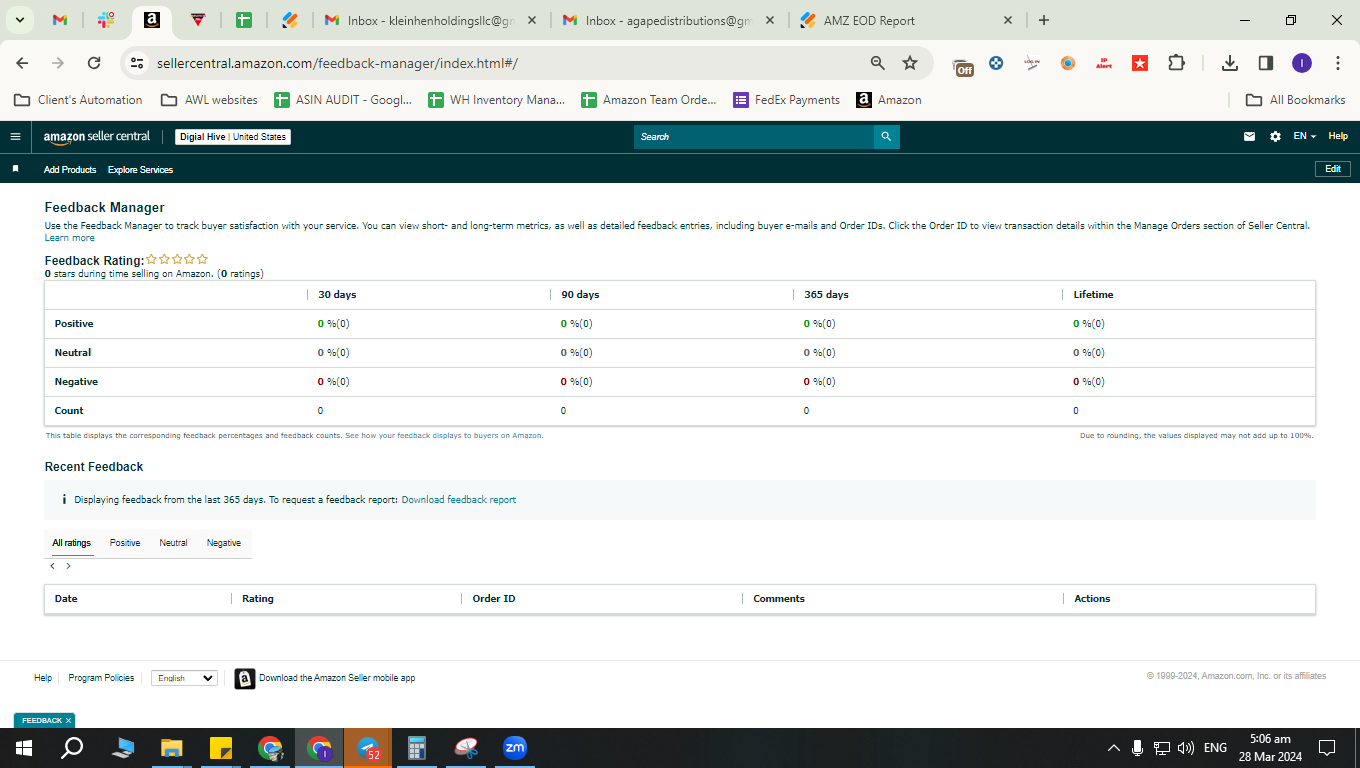This screenshot has height=768, width=1360.
Task: Open the Chrome extensions puzzle icon
Action: [1176, 63]
